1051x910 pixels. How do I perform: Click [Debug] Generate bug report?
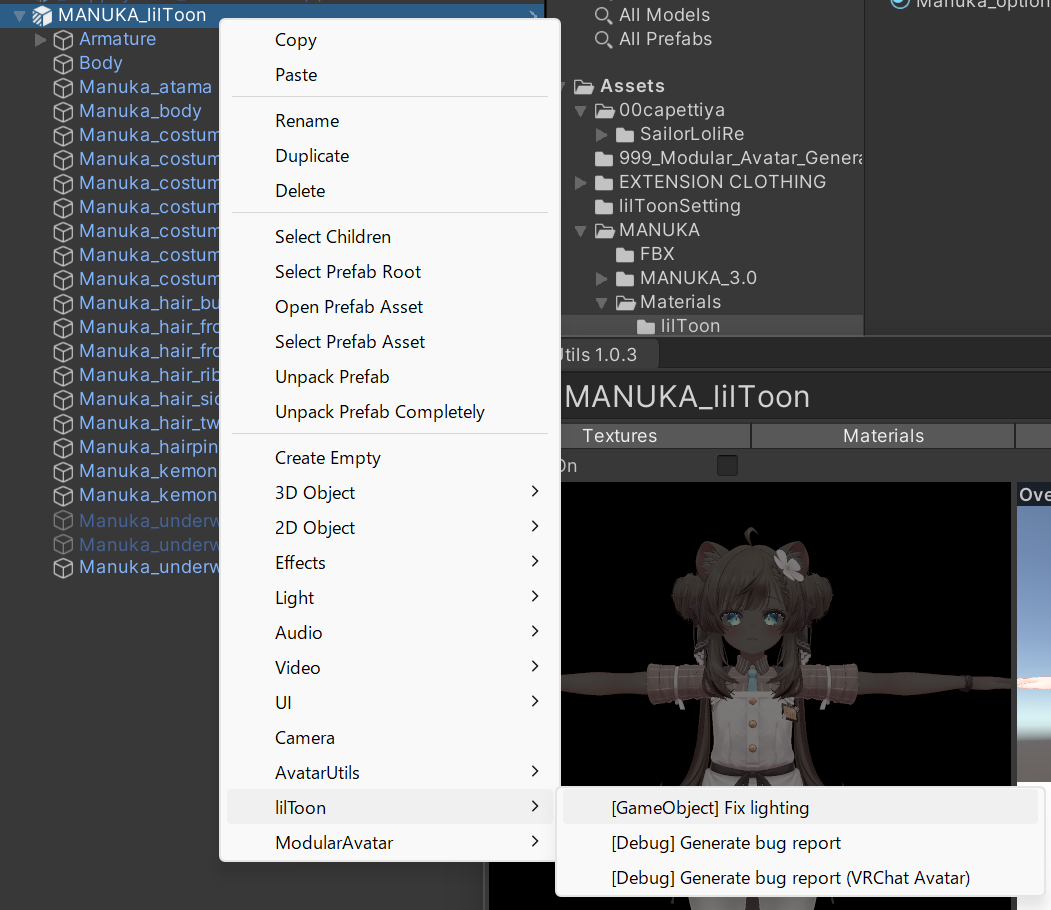(800, 842)
